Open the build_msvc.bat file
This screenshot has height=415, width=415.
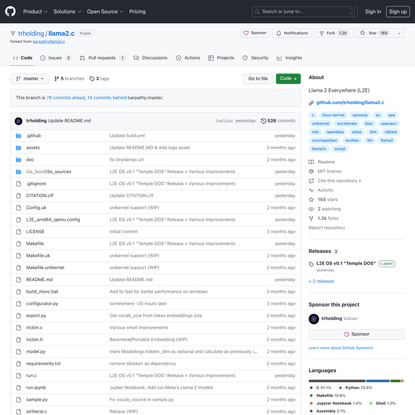pos(42,292)
